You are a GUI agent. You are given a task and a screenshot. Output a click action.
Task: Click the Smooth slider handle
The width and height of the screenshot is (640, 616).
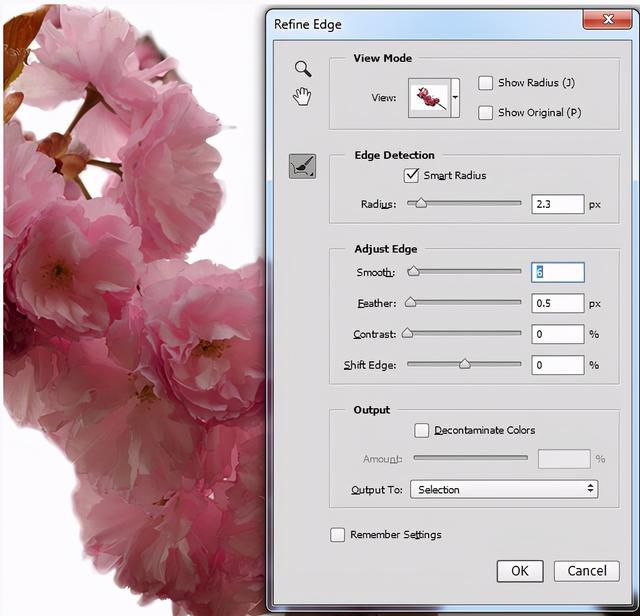[413, 271]
